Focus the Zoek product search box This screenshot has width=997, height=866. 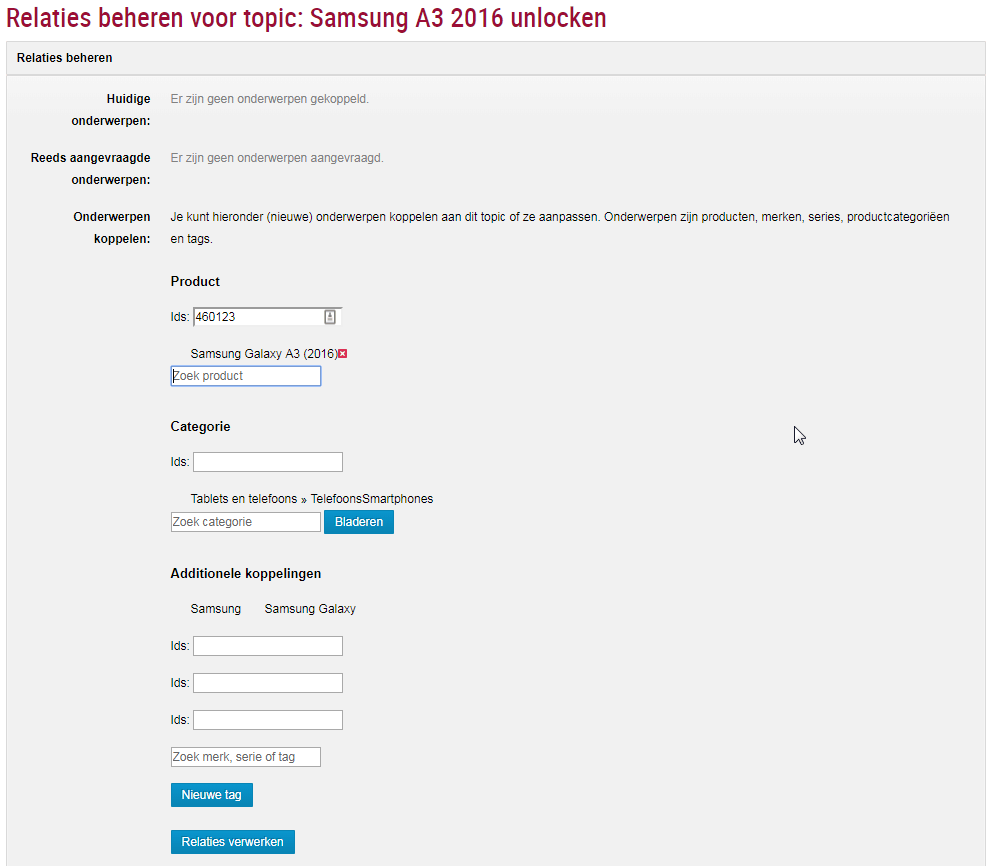[x=246, y=376]
